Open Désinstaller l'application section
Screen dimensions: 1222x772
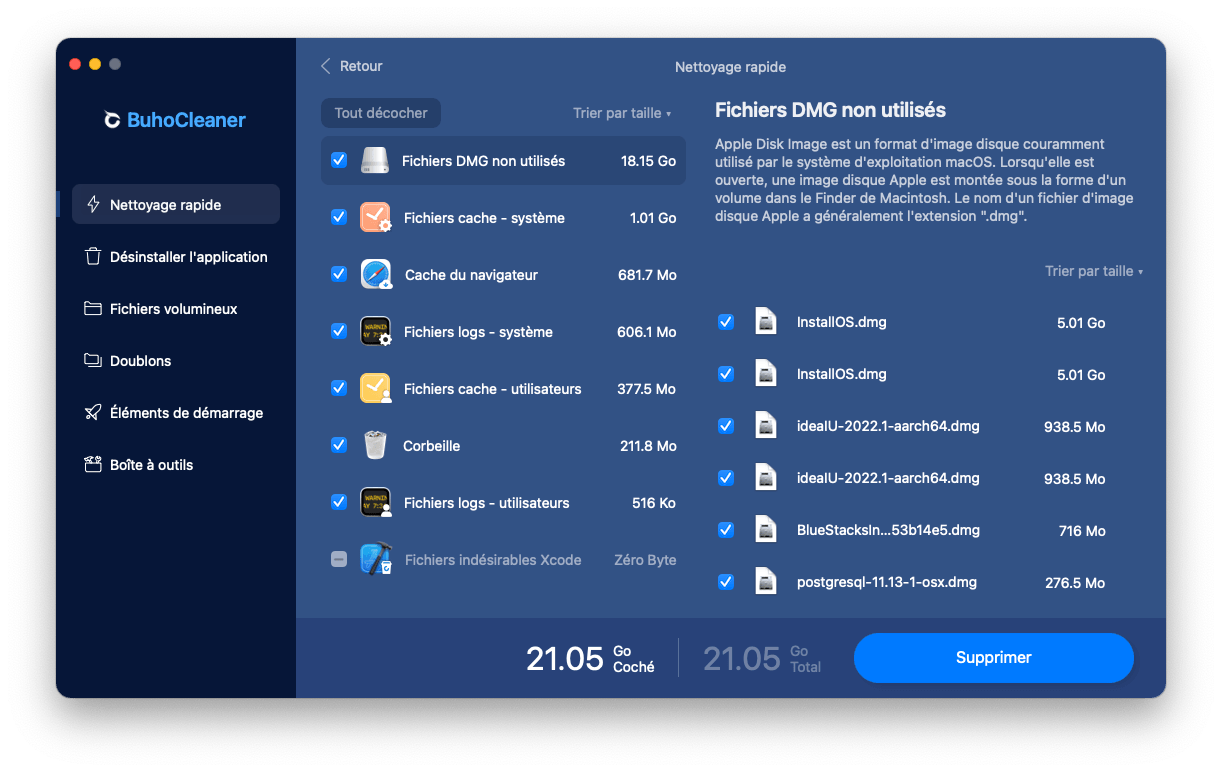(x=176, y=256)
